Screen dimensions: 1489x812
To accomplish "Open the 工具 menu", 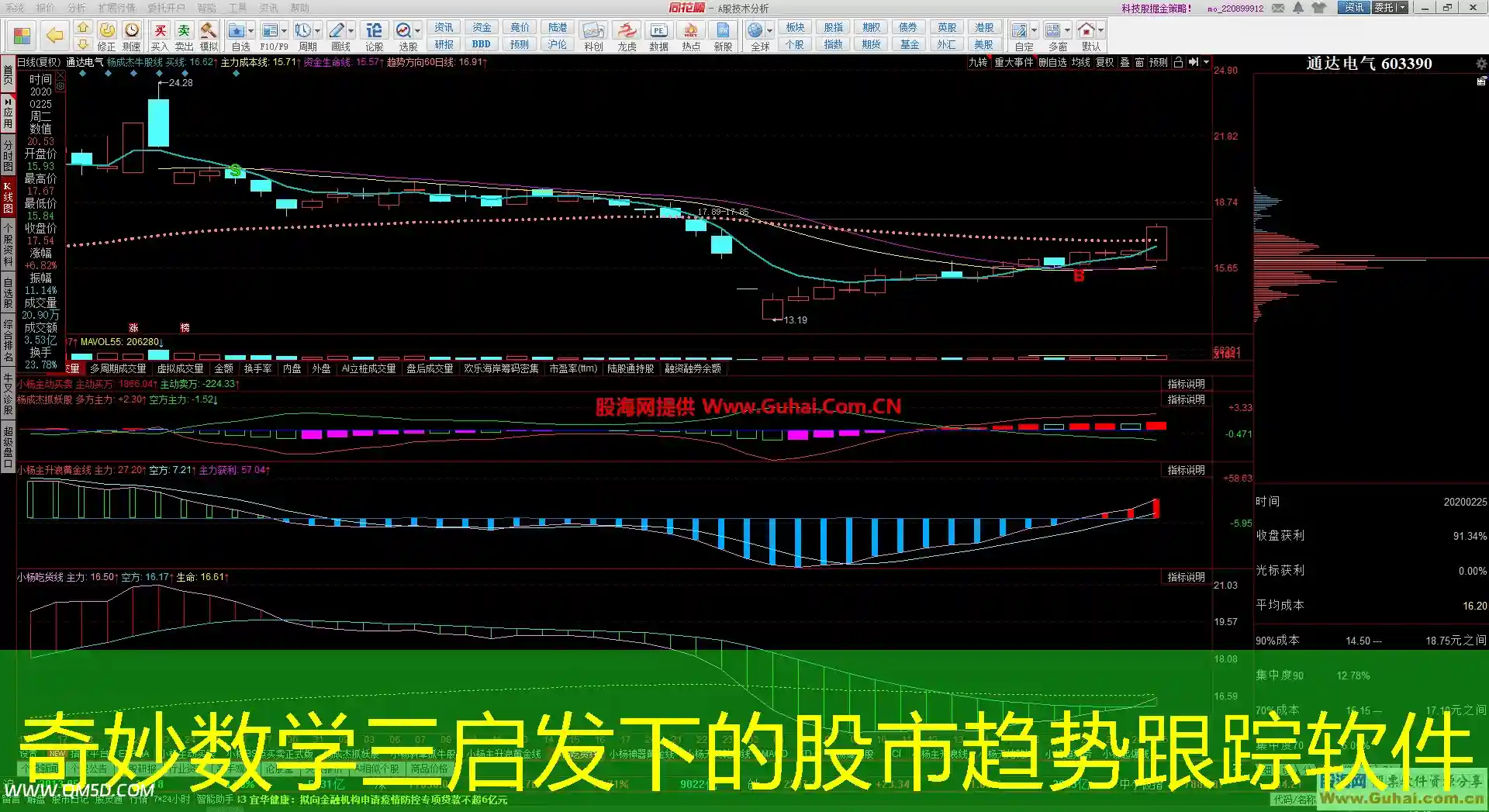I will tap(237, 8).
